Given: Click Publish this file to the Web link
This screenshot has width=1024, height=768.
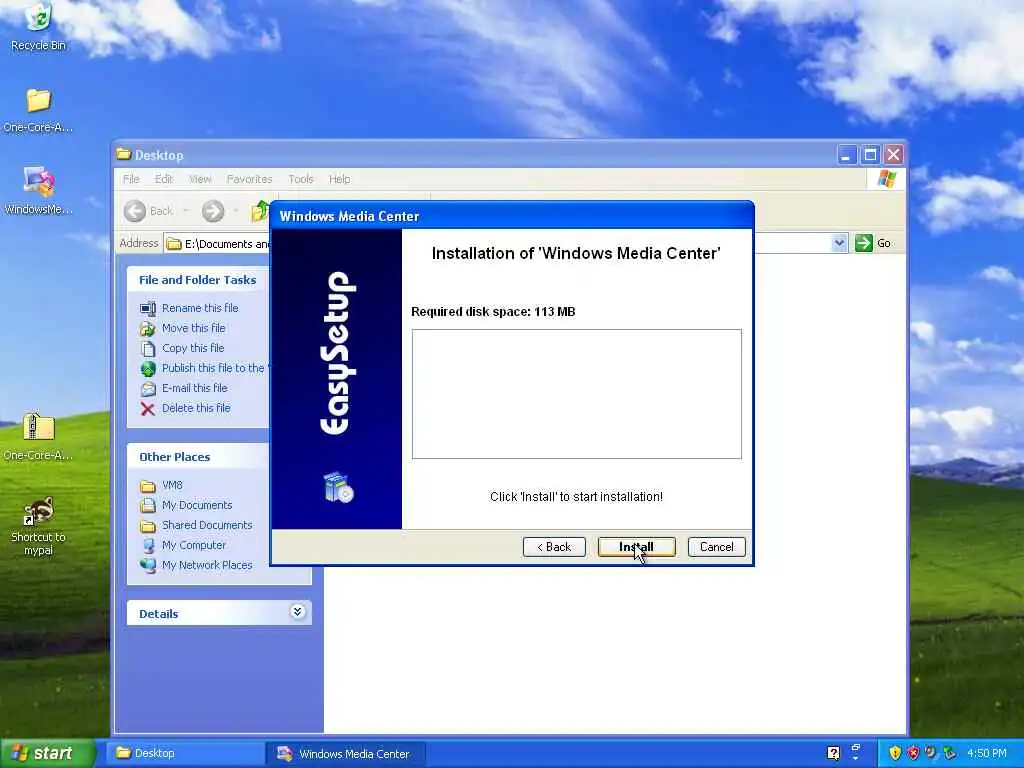Looking at the screenshot, I should [216, 368].
